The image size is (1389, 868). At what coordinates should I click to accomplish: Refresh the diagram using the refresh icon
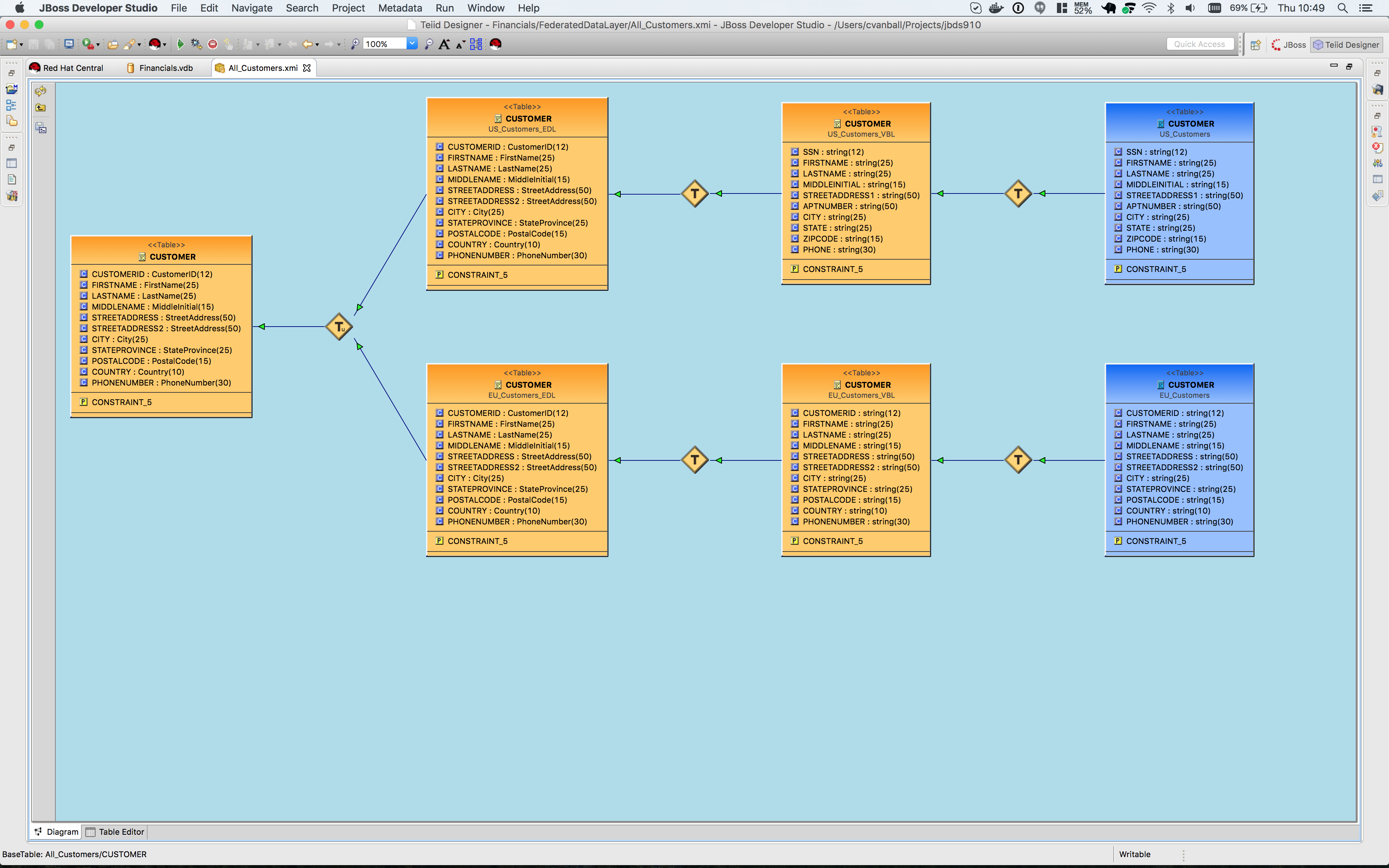click(x=40, y=91)
